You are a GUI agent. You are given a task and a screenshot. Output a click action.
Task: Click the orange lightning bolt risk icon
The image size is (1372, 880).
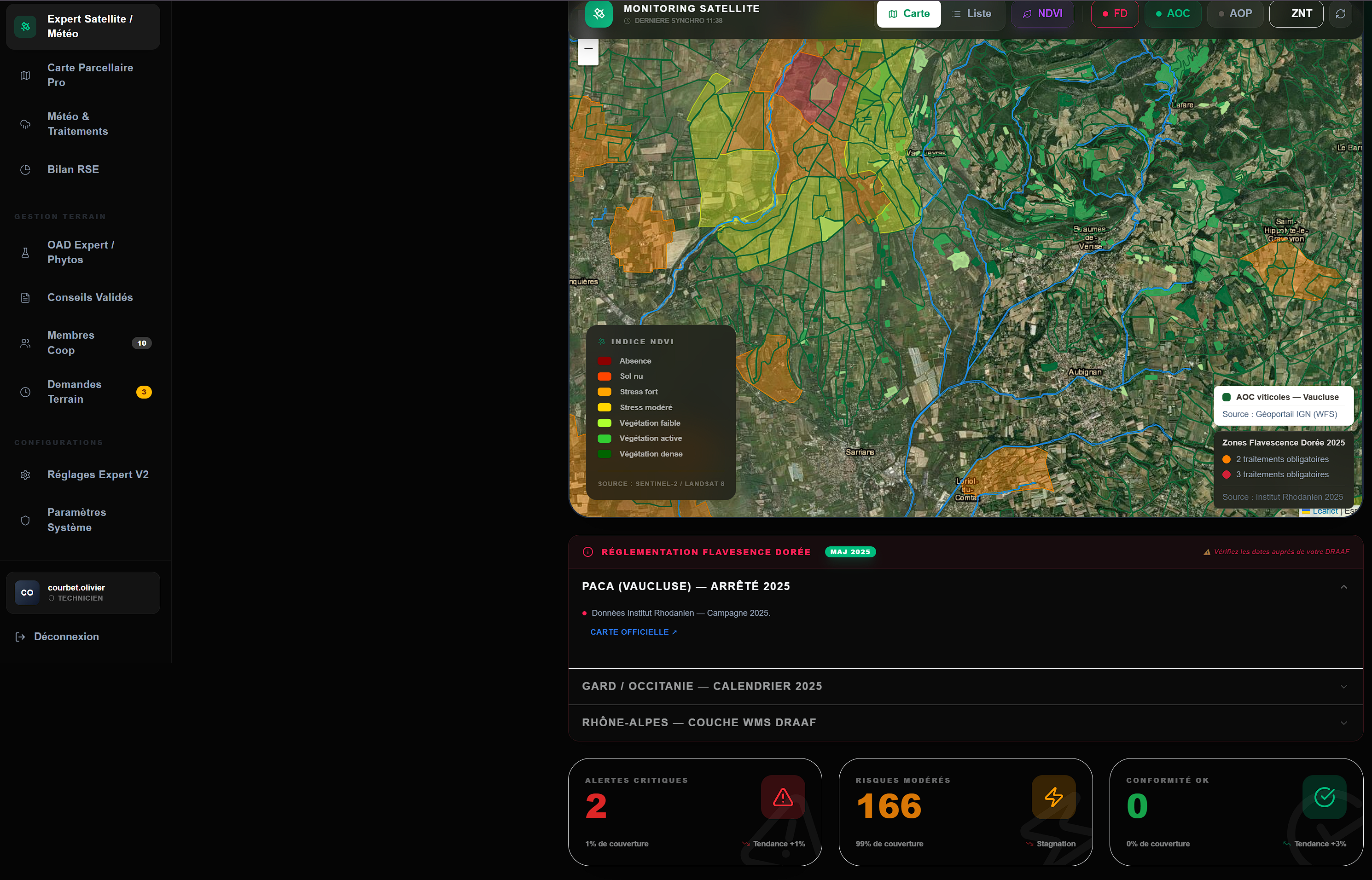pyautogui.click(x=1053, y=797)
